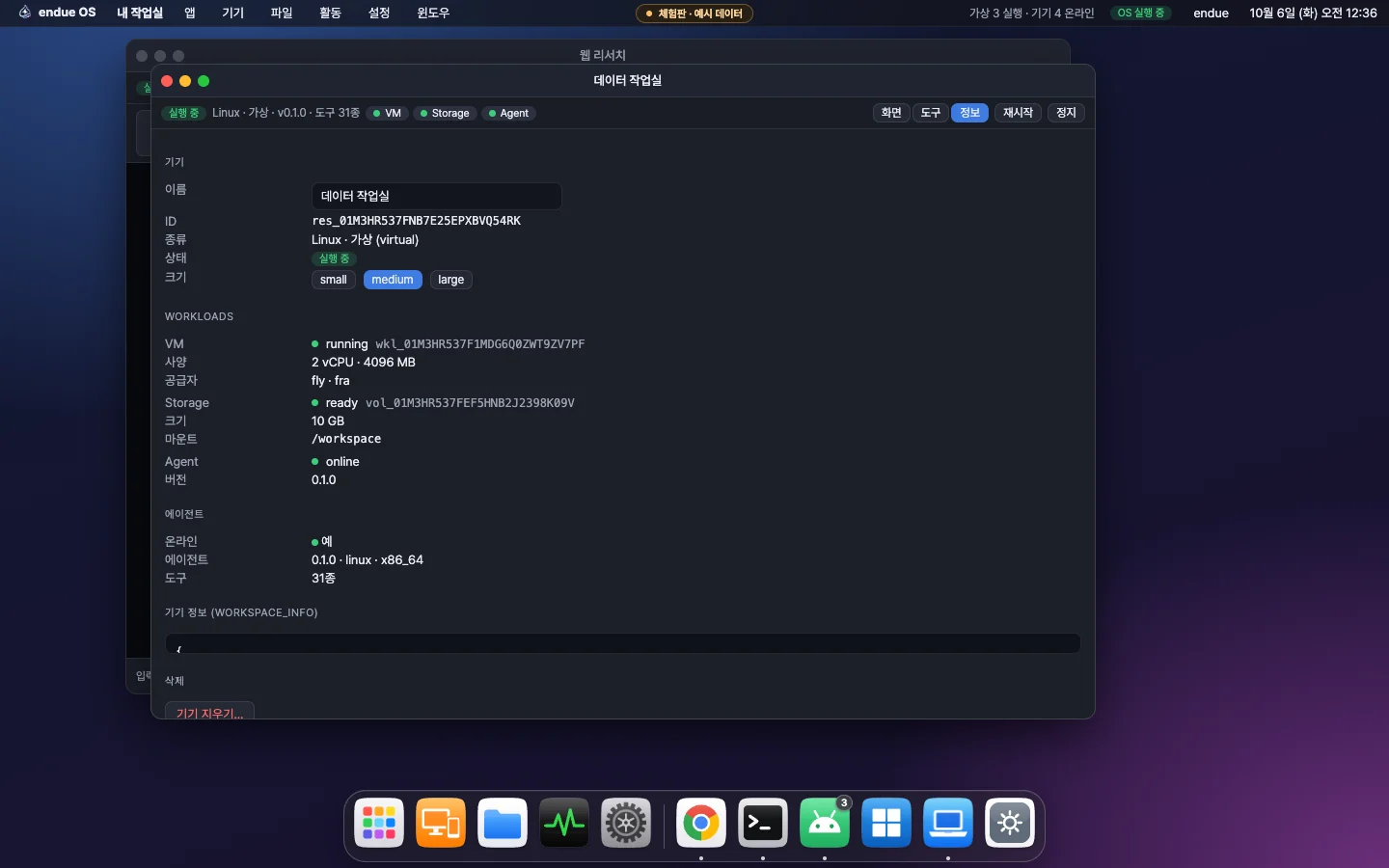Open the 활동 menu in menu bar
1389x868 pixels.
pos(330,13)
